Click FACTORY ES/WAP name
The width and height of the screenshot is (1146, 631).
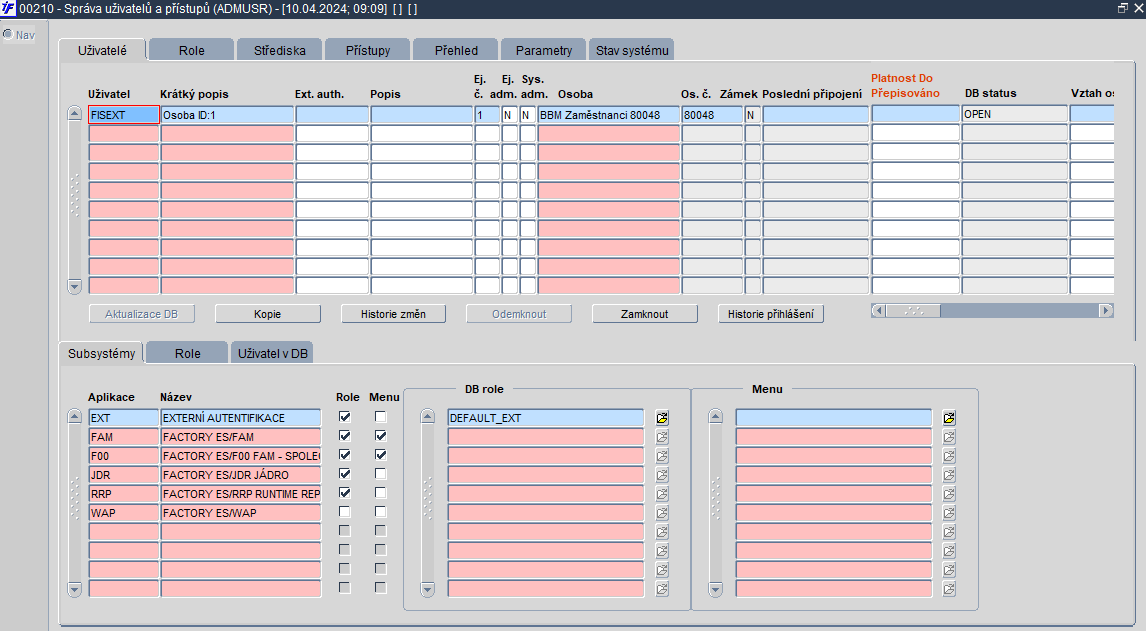[240, 513]
